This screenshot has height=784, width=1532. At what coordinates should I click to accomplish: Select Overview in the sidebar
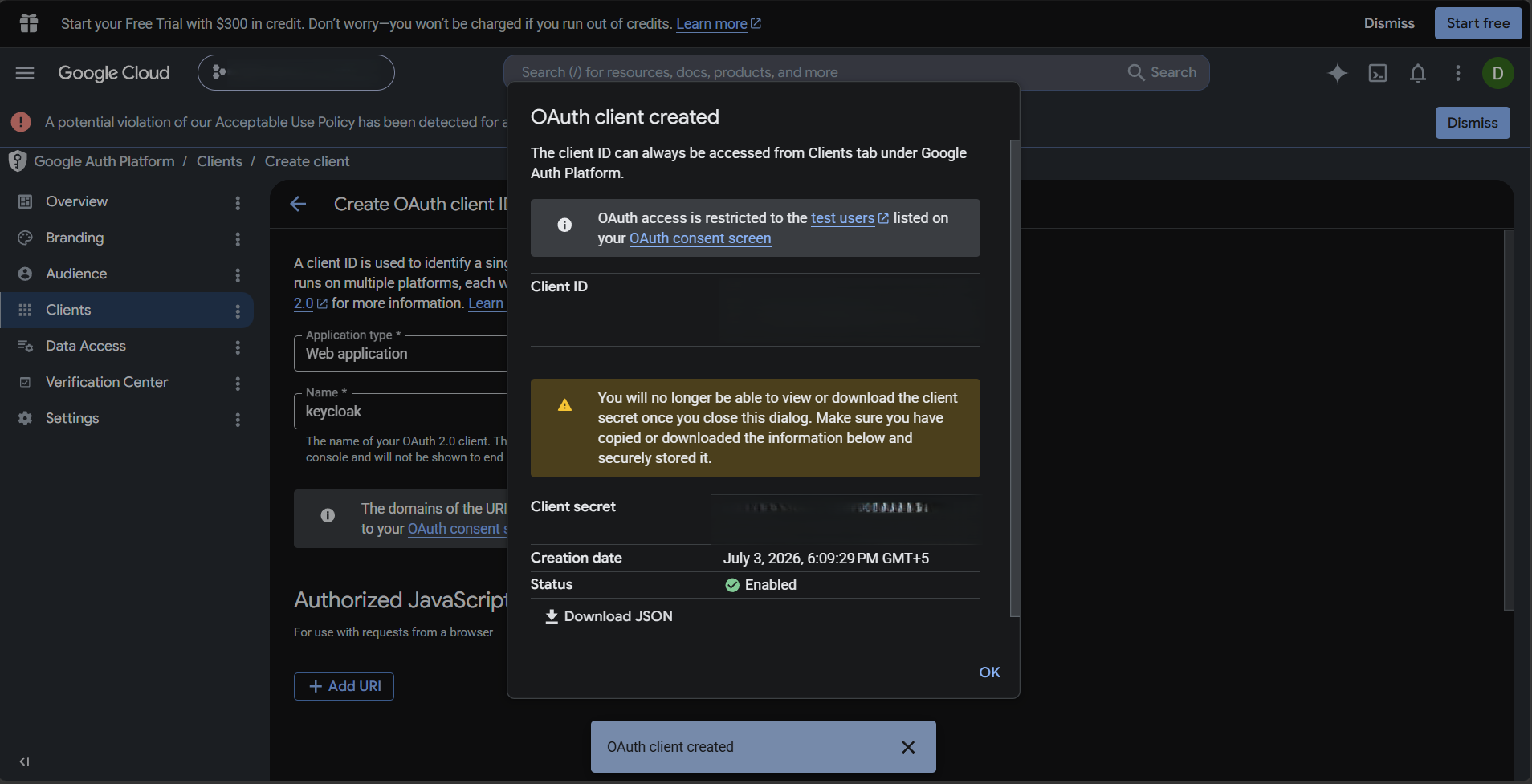tap(76, 201)
